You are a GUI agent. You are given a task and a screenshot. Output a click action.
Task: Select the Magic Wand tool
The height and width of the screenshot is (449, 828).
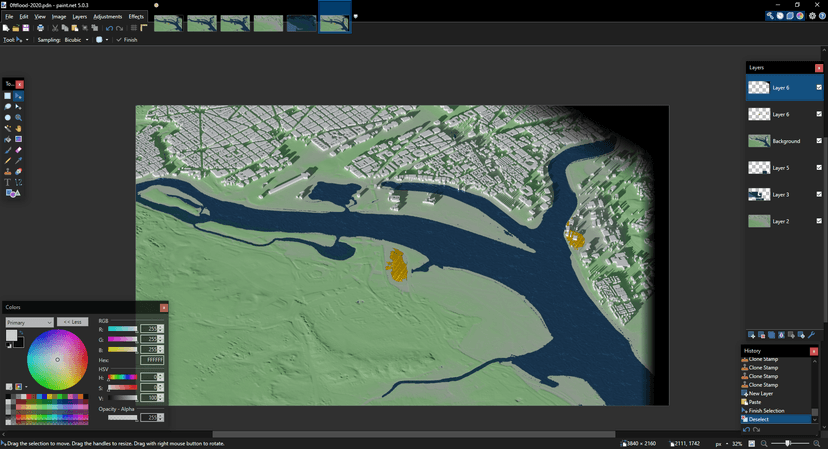tap(8, 128)
